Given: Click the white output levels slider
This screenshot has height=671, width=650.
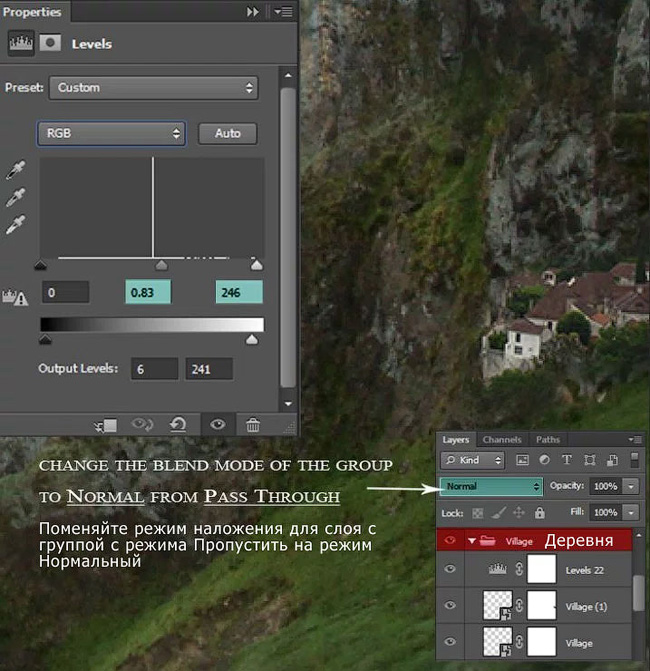Looking at the screenshot, I should point(252,340).
